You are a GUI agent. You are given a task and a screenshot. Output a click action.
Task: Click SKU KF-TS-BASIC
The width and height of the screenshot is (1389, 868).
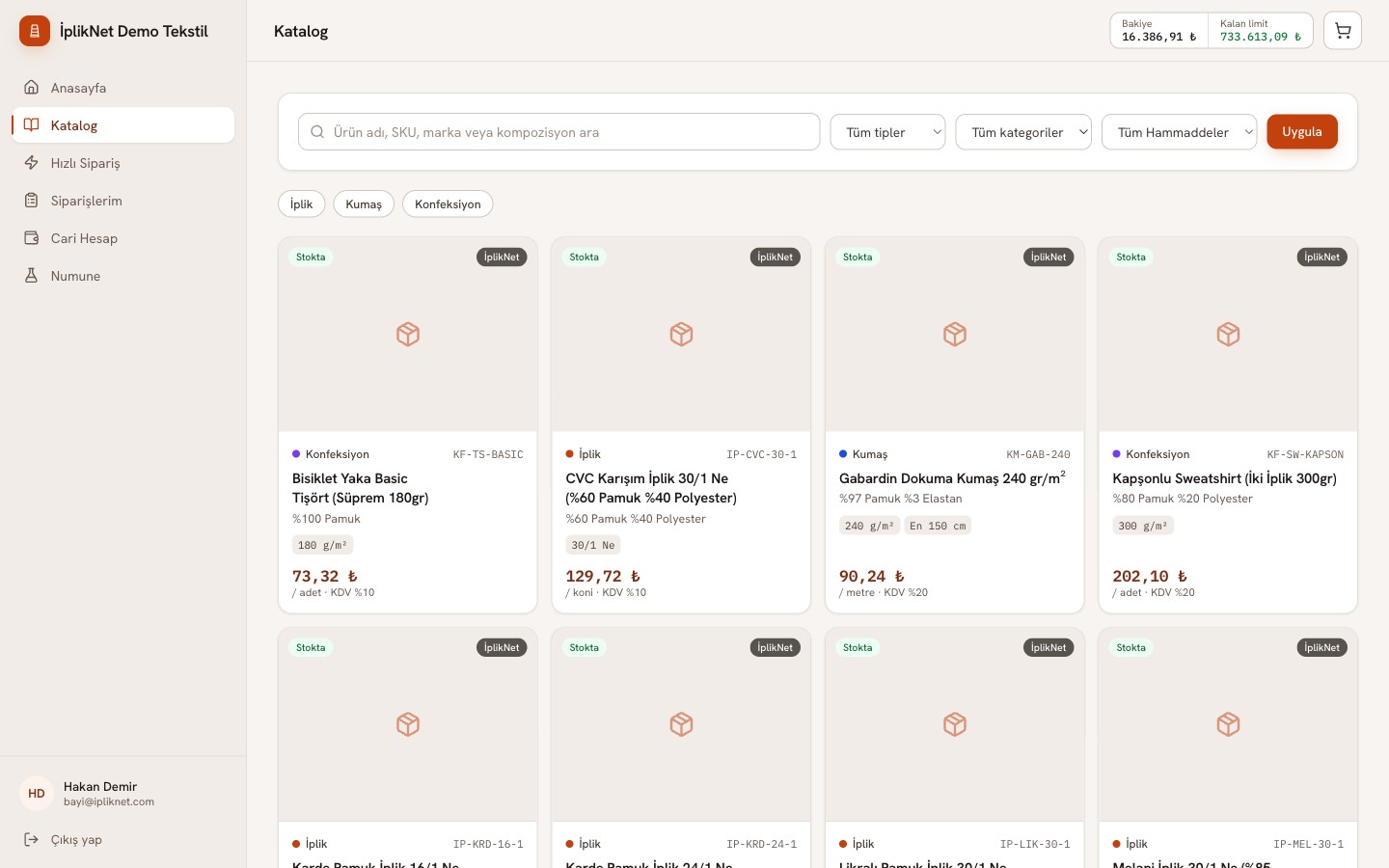point(488,454)
